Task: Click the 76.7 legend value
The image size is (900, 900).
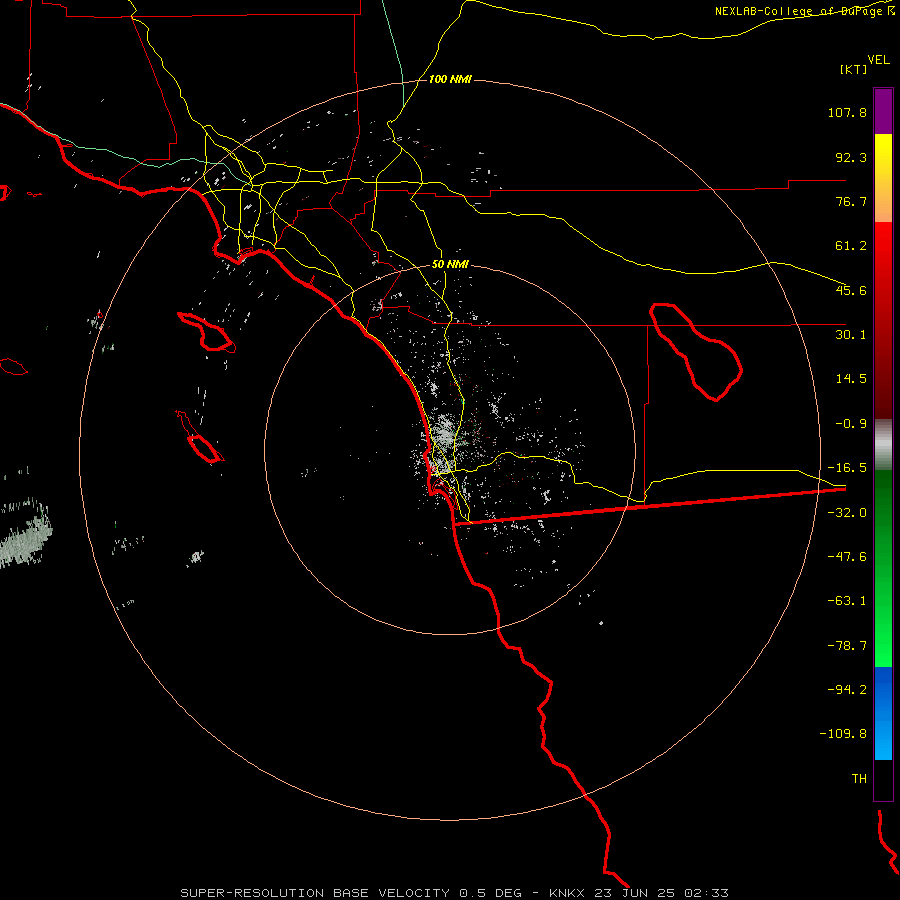Action: 851,201
